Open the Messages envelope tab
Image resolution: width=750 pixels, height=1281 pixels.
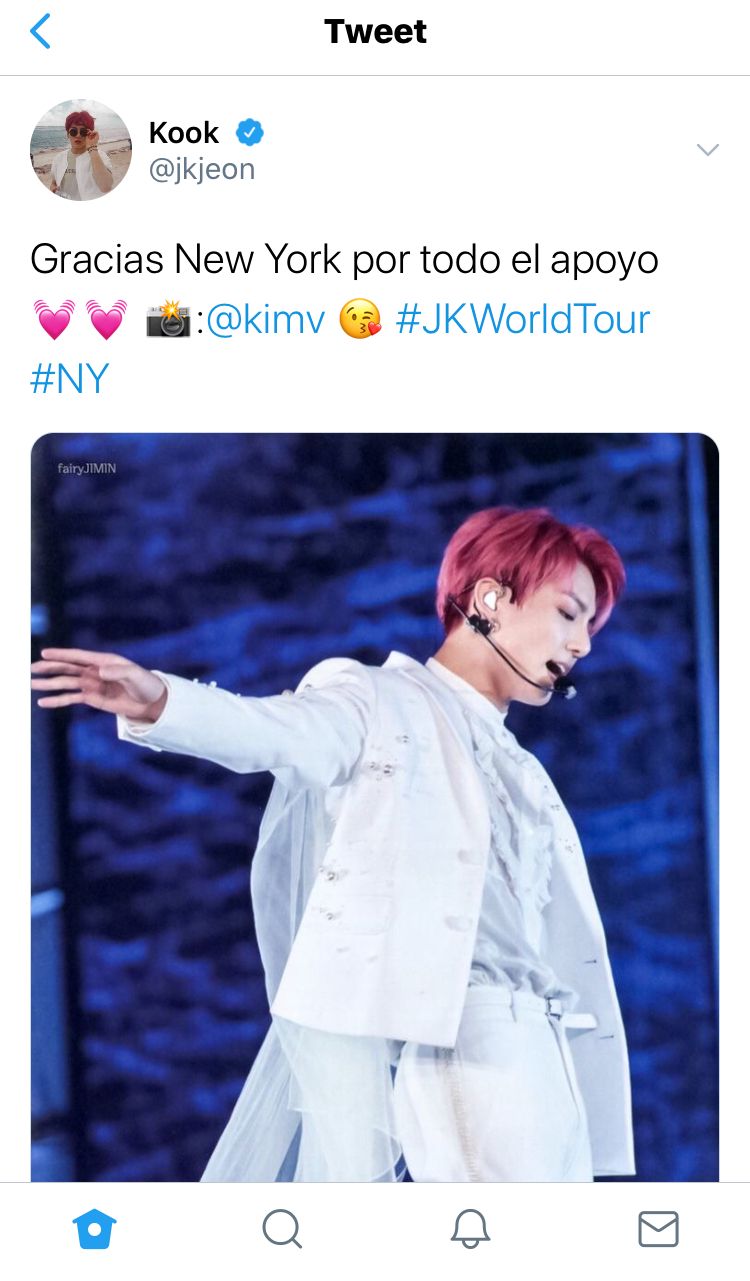658,1229
